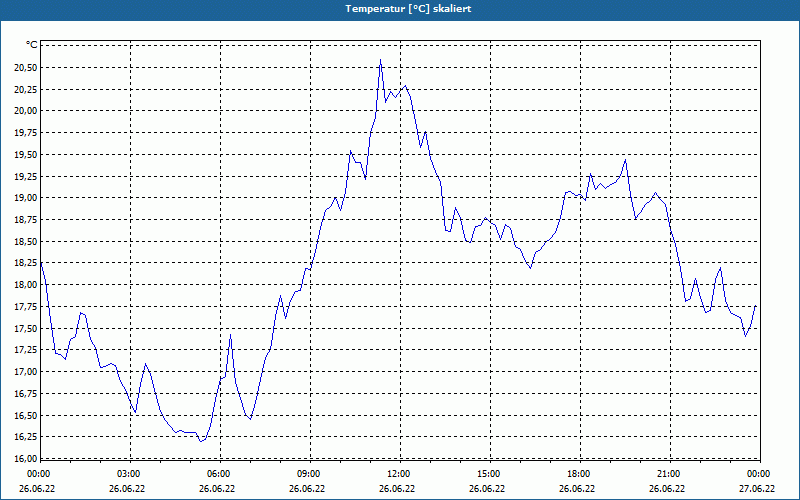
Task: Click the 09:00 time axis label
Action: click(x=308, y=474)
